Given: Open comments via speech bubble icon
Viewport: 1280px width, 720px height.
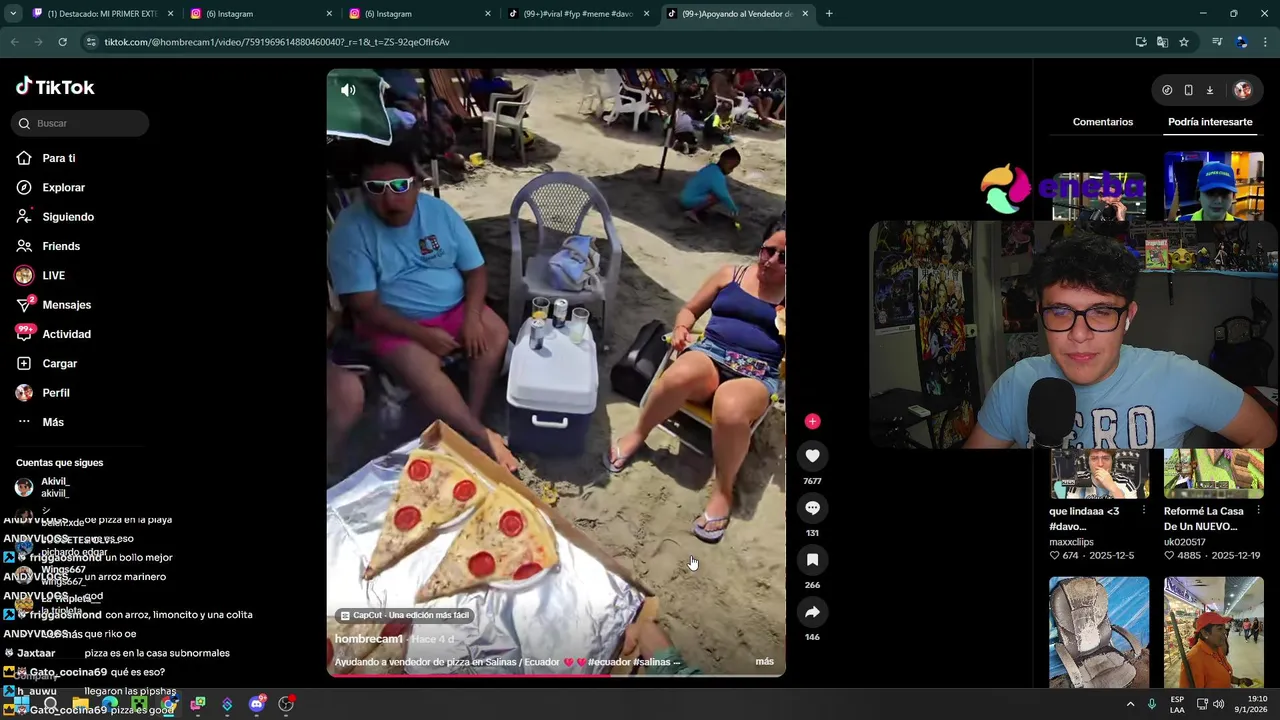Looking at the screenshot, I should pyautogui.click(x=812, y=508).
